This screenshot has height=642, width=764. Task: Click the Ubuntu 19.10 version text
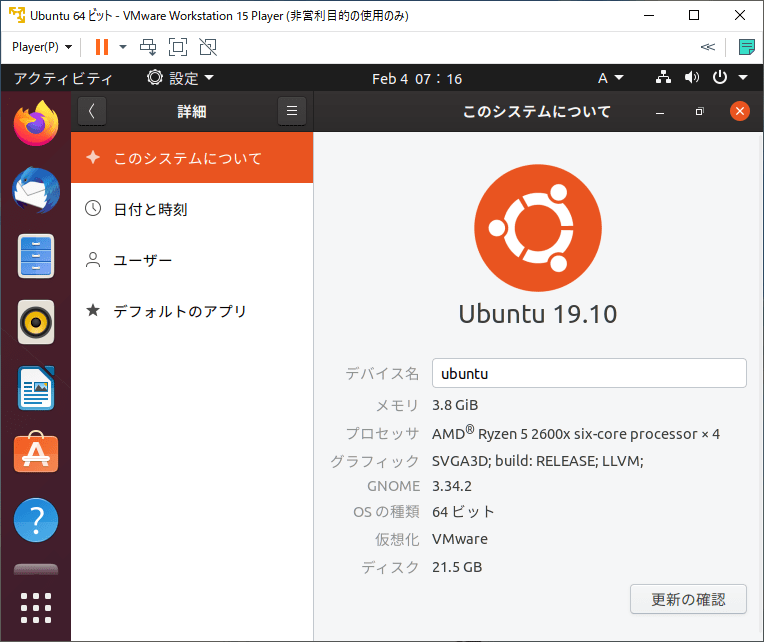click(x=538, y=314)
